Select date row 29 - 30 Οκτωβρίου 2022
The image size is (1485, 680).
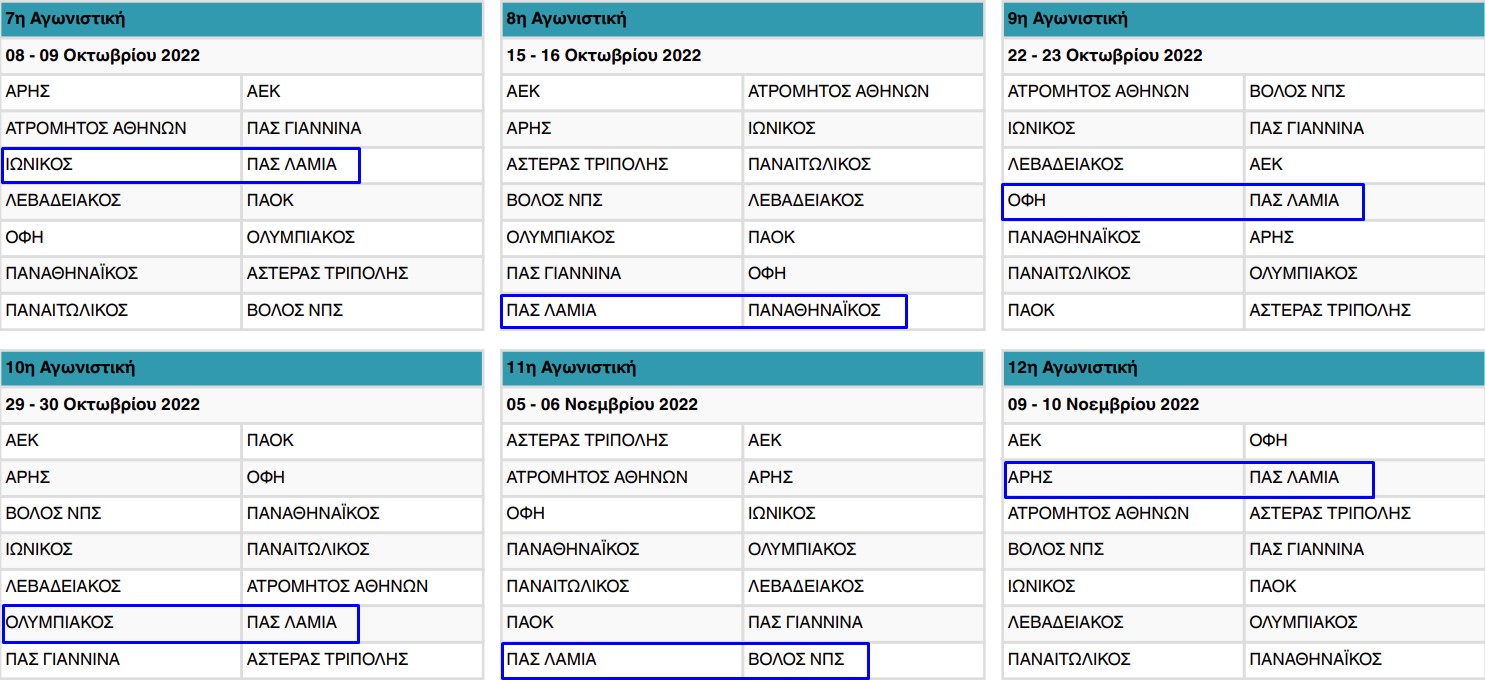103,404
